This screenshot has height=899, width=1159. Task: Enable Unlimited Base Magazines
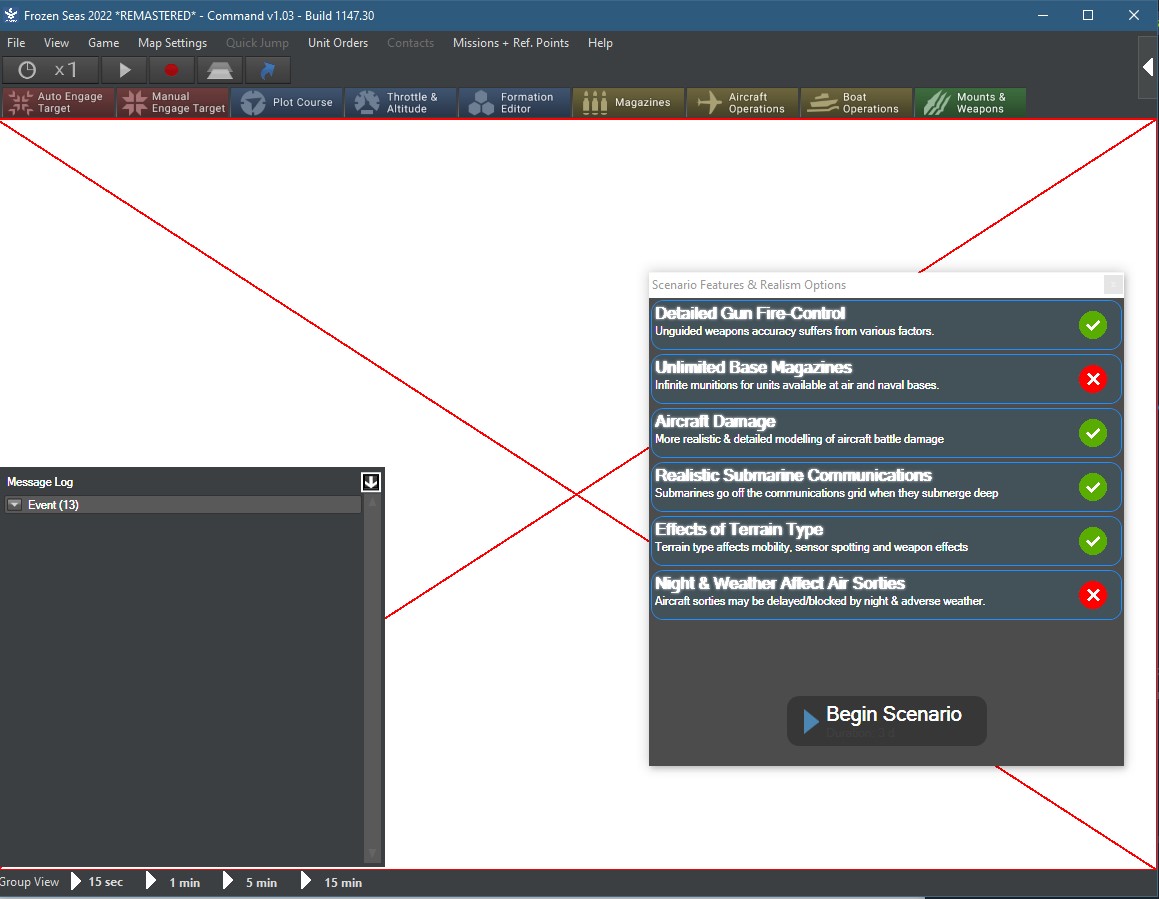click(x=1093, y=379)
